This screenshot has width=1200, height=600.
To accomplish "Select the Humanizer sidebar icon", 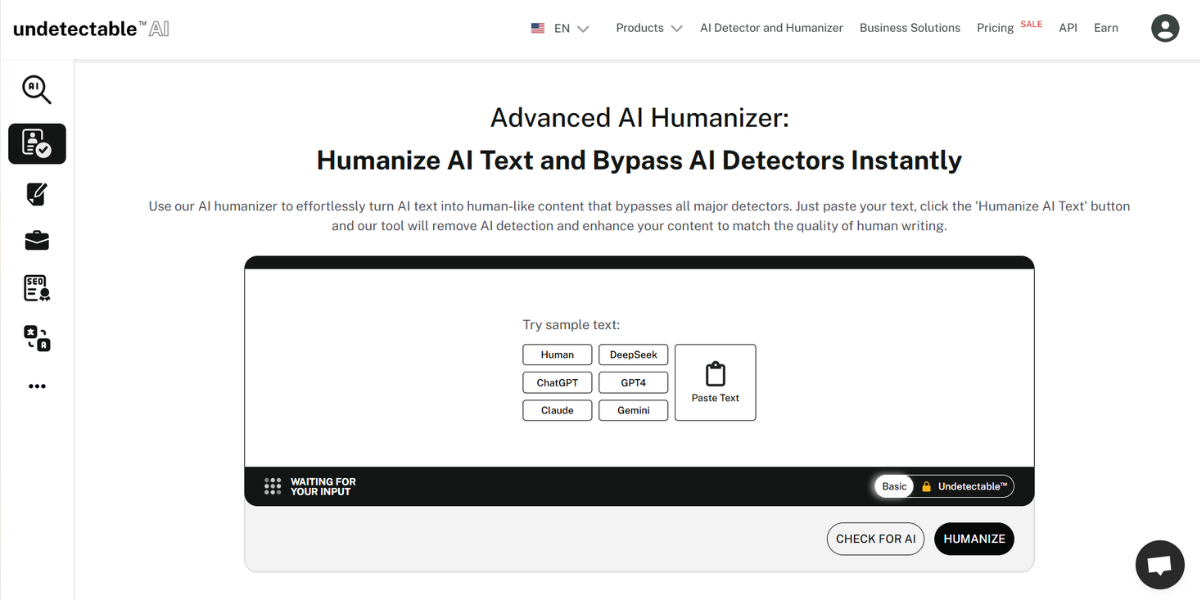I will coord(37,144).
